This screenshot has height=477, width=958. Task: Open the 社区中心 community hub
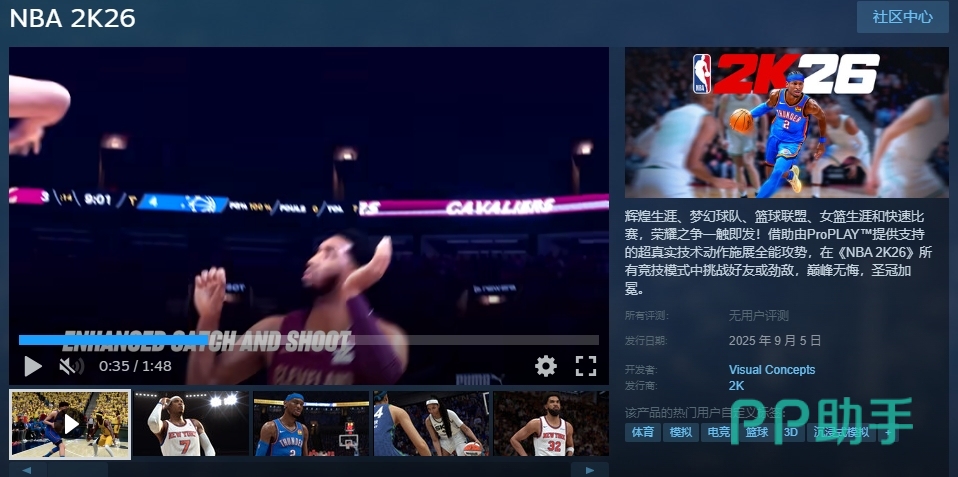[x=902, y=17]
